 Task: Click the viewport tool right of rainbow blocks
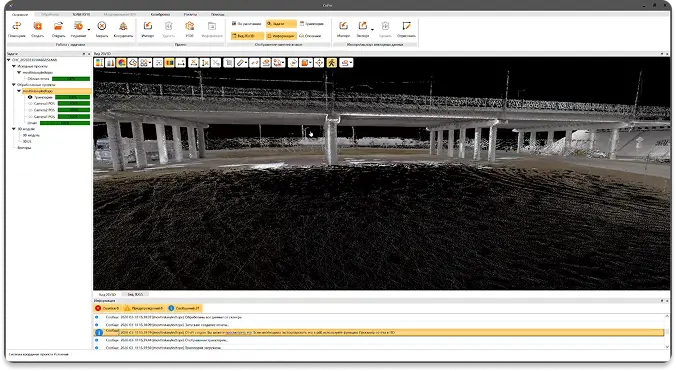click(x=181, y=63)
